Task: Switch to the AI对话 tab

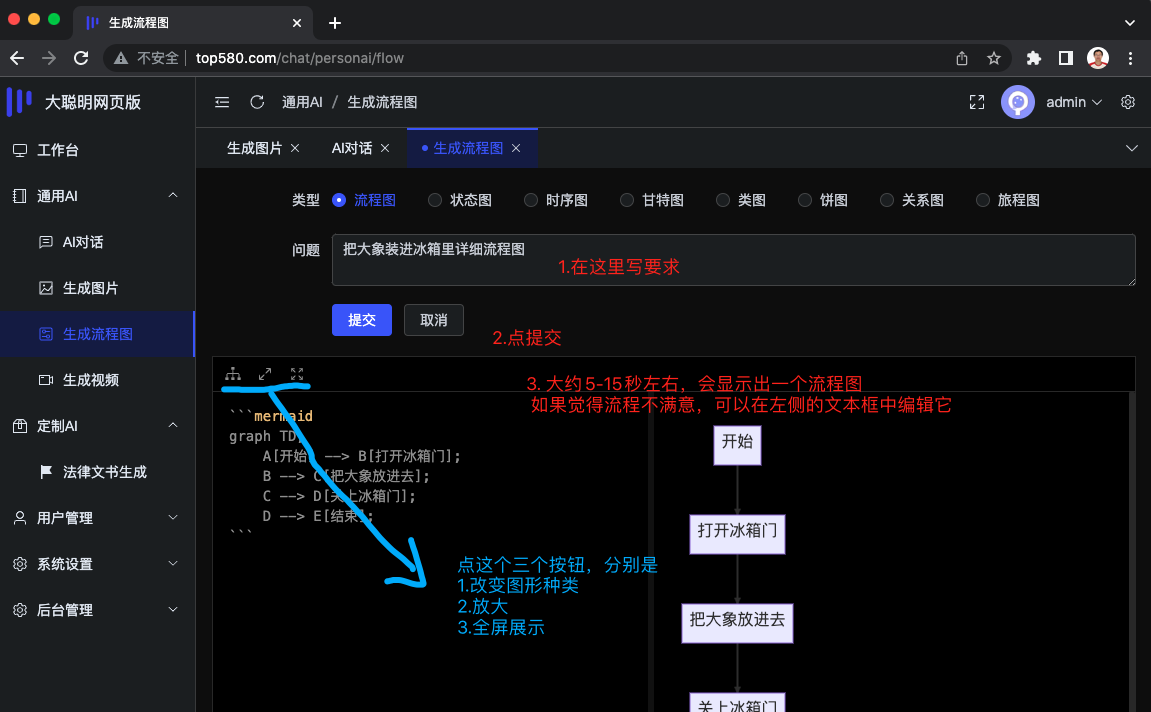Action: [x=352, y=147]
